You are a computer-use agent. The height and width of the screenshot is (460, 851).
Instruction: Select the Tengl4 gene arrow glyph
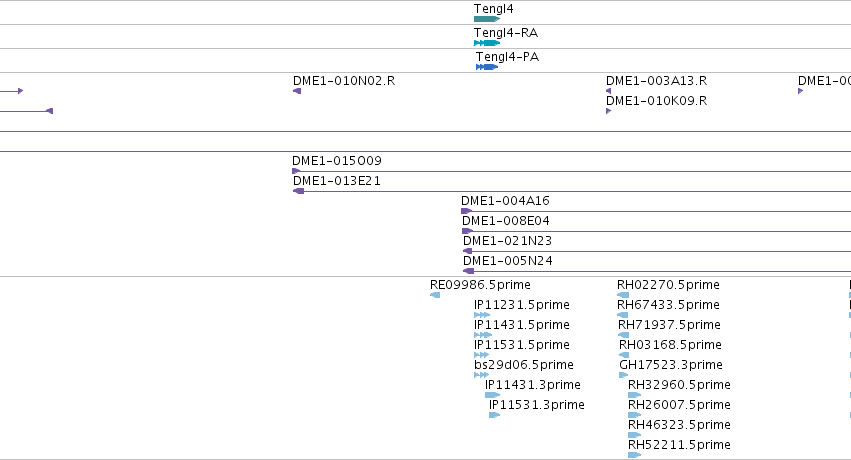(x=487, y=19)
